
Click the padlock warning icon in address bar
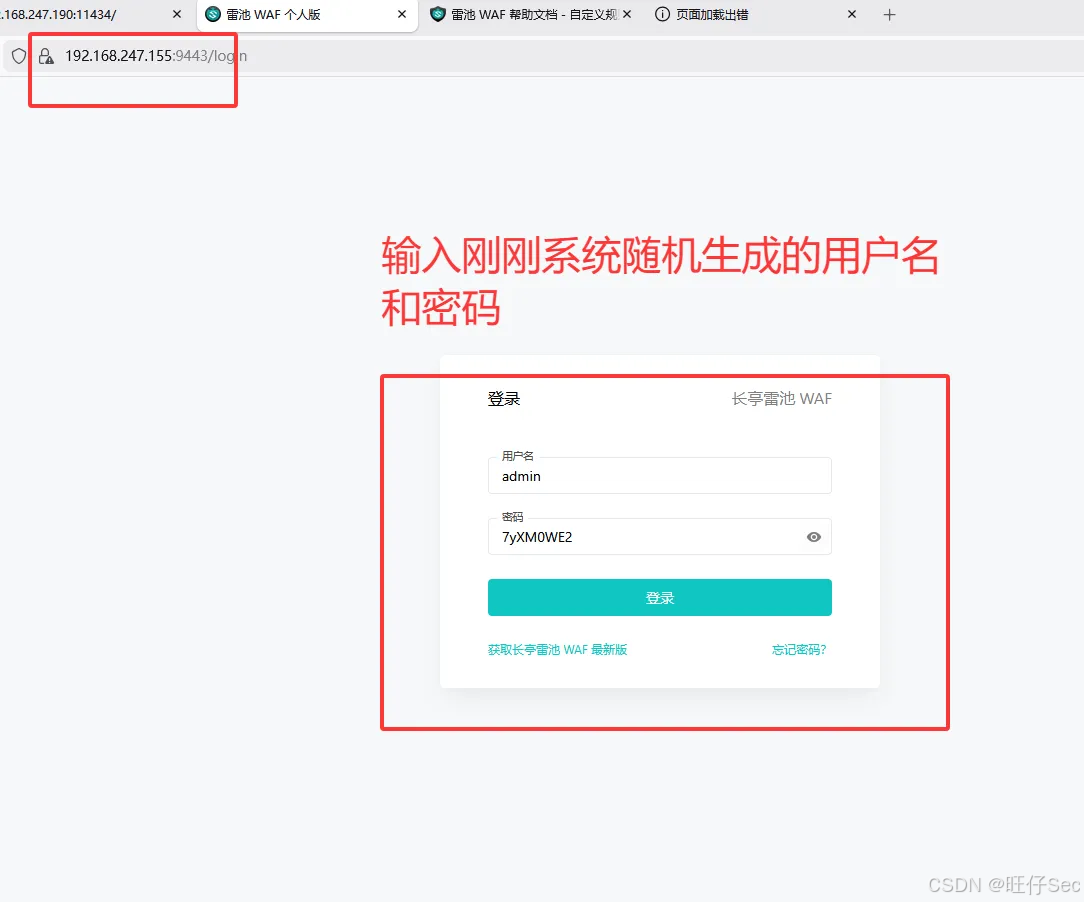(46, 56)
